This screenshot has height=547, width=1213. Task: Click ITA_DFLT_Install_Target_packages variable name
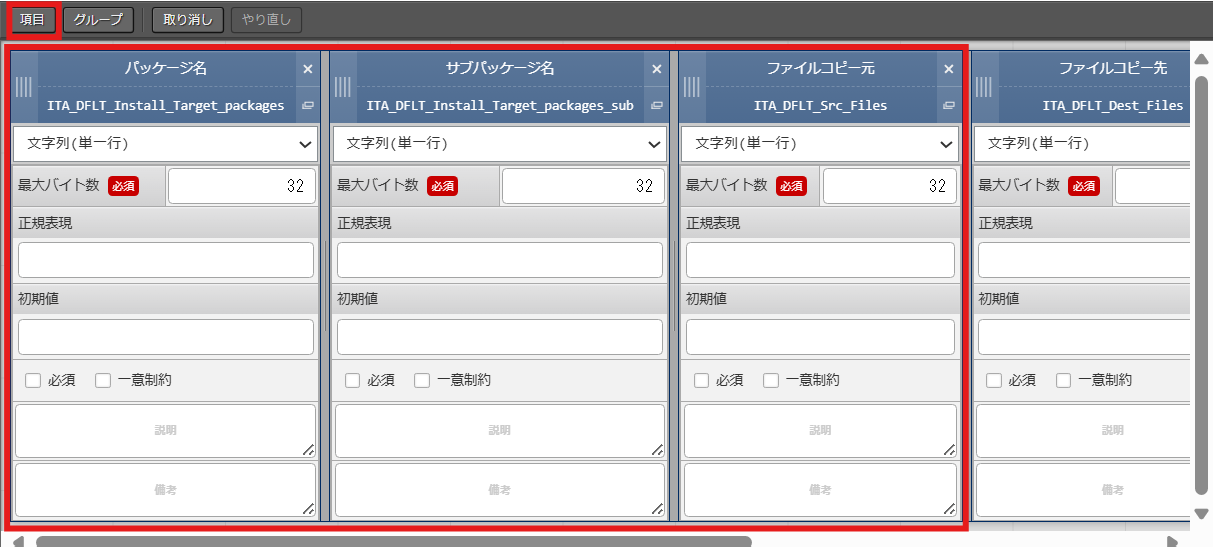[x=166, y=105]
